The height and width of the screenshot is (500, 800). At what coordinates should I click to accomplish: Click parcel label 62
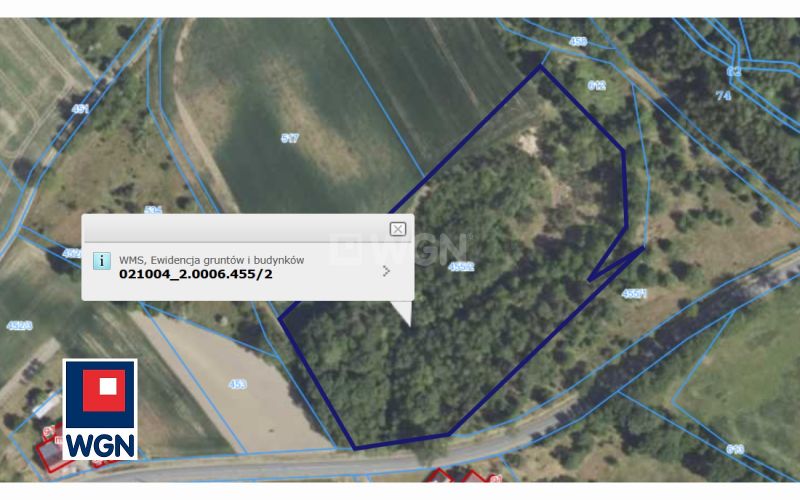point(734,71)
